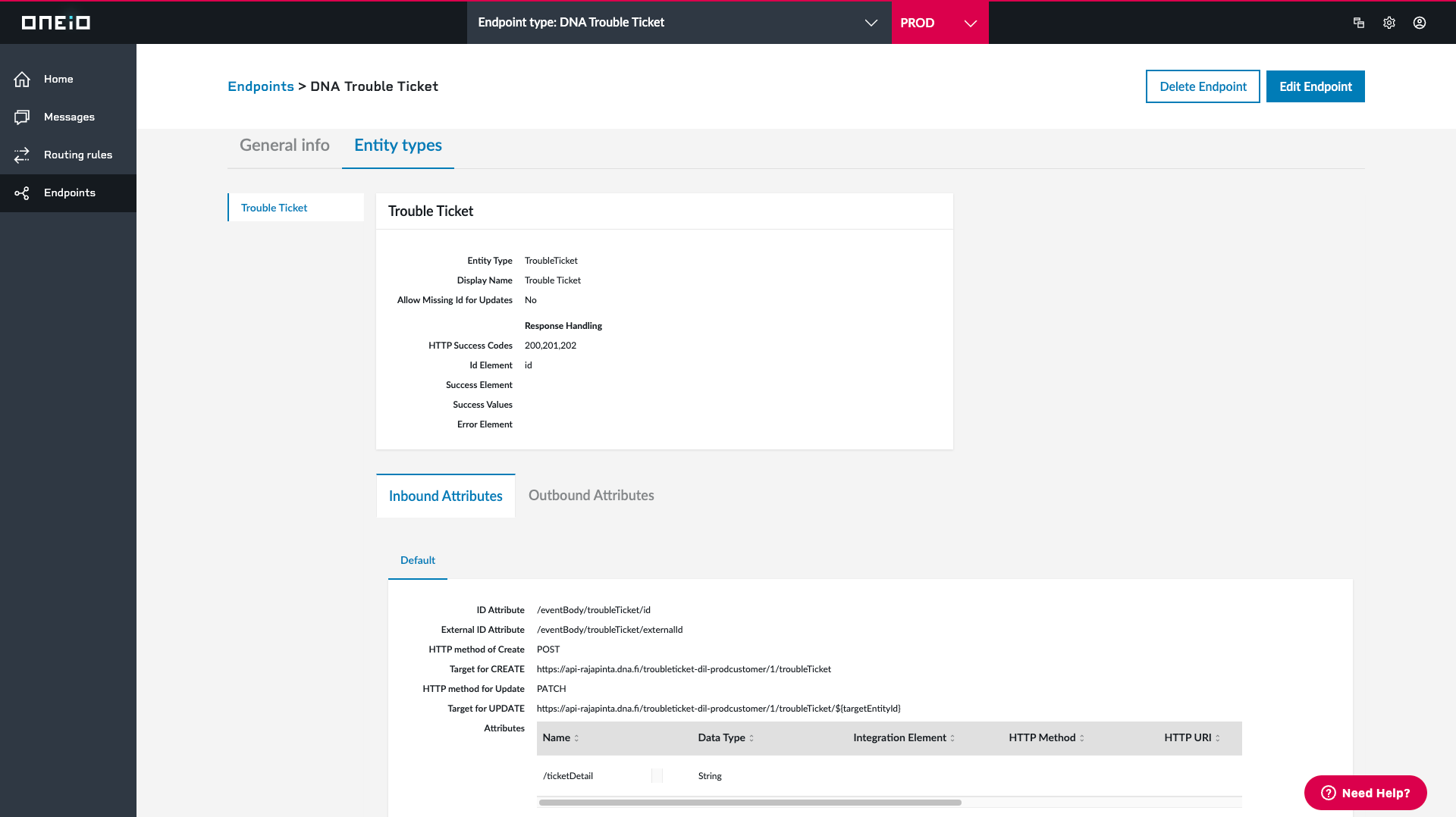Click the Edit Endpoint button
Image resolution: width=1456 pixels, height=817 pixels.
[1315, 86]
